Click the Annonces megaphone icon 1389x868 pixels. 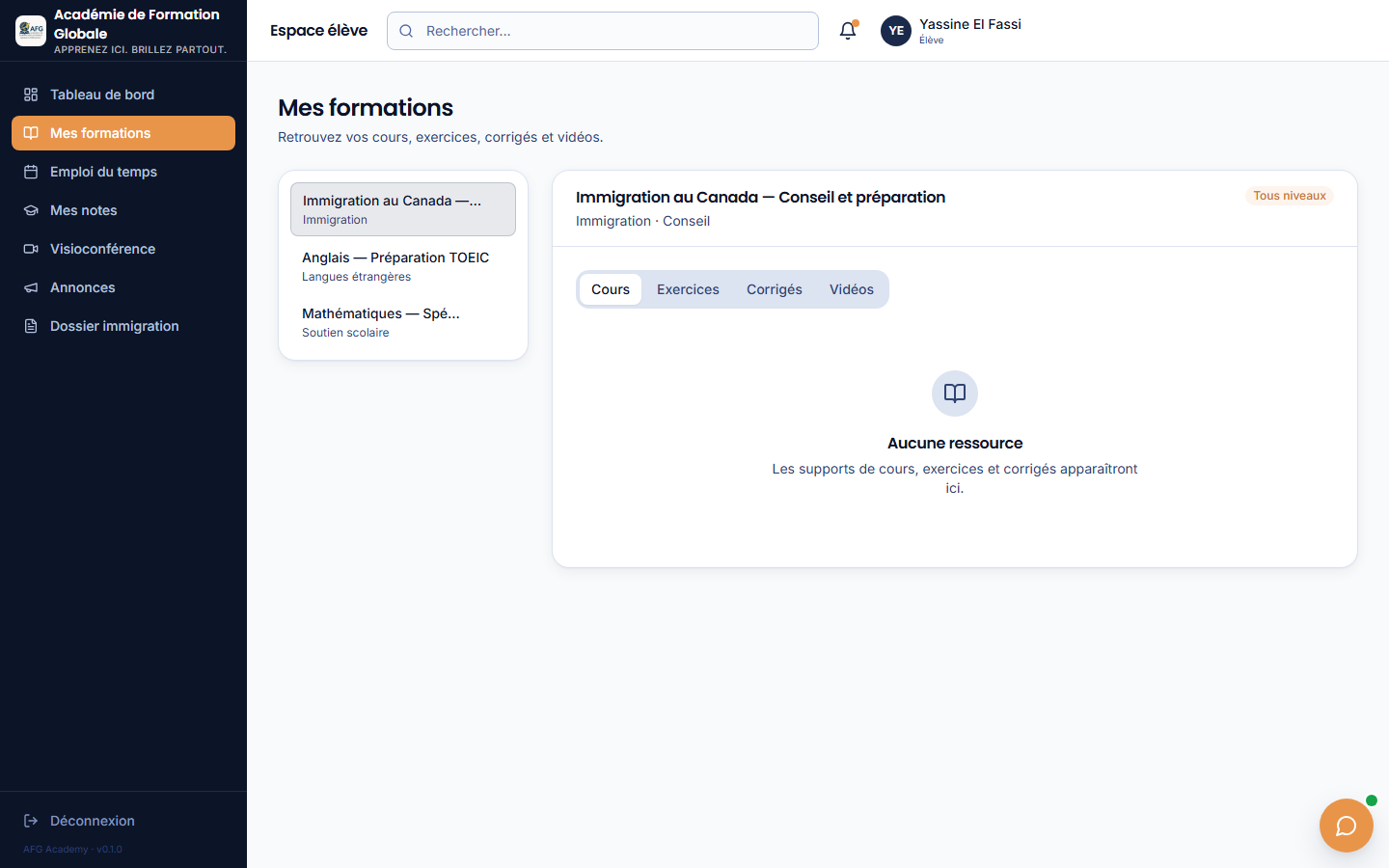click(31, 287)
